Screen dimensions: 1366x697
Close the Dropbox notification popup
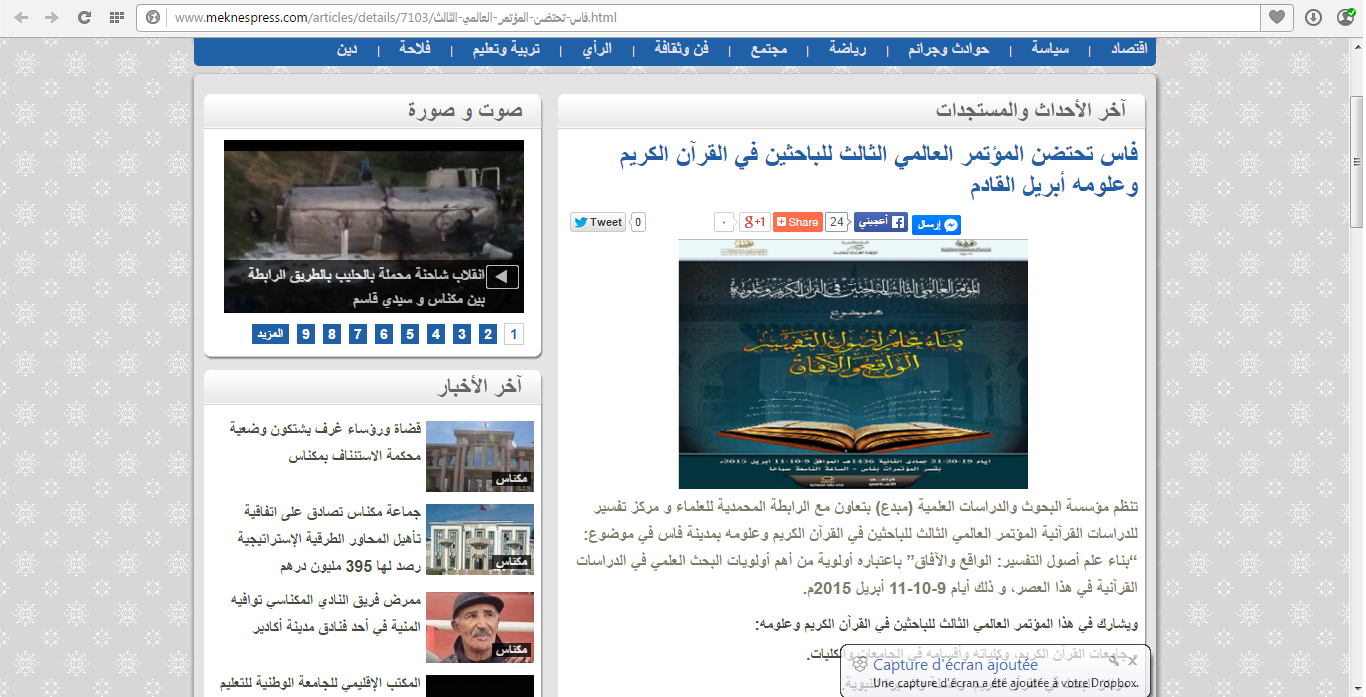[1133, 661]
